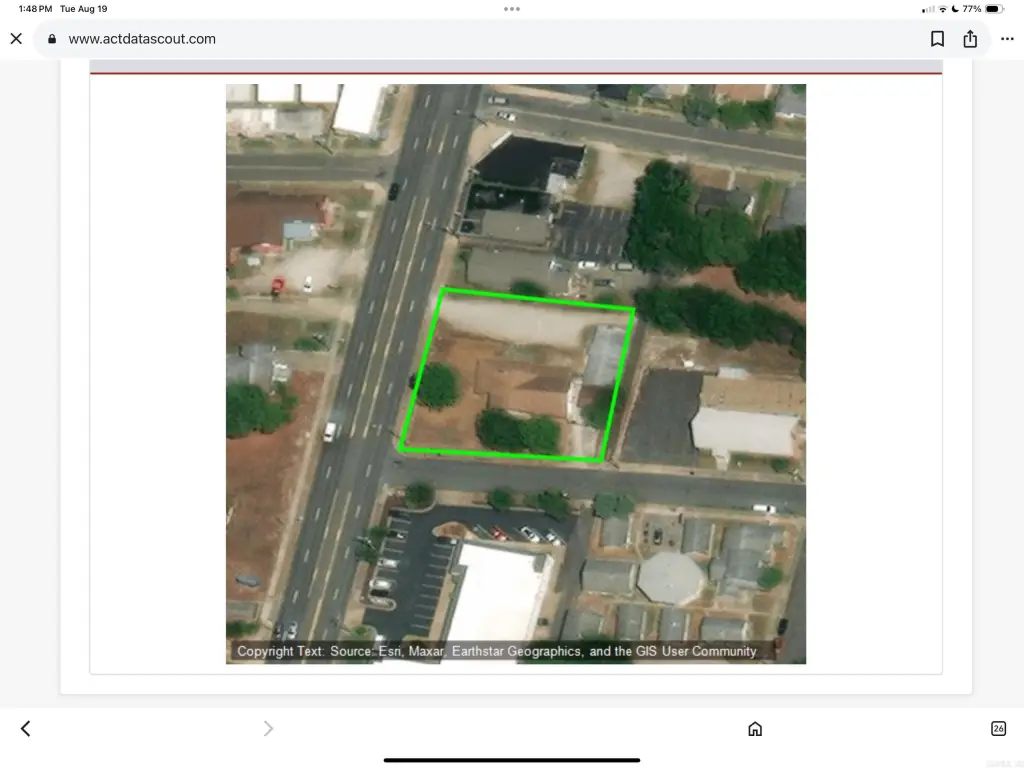Go to the browser home page
Screen dimensions: 1024x768
click(755, 729)
